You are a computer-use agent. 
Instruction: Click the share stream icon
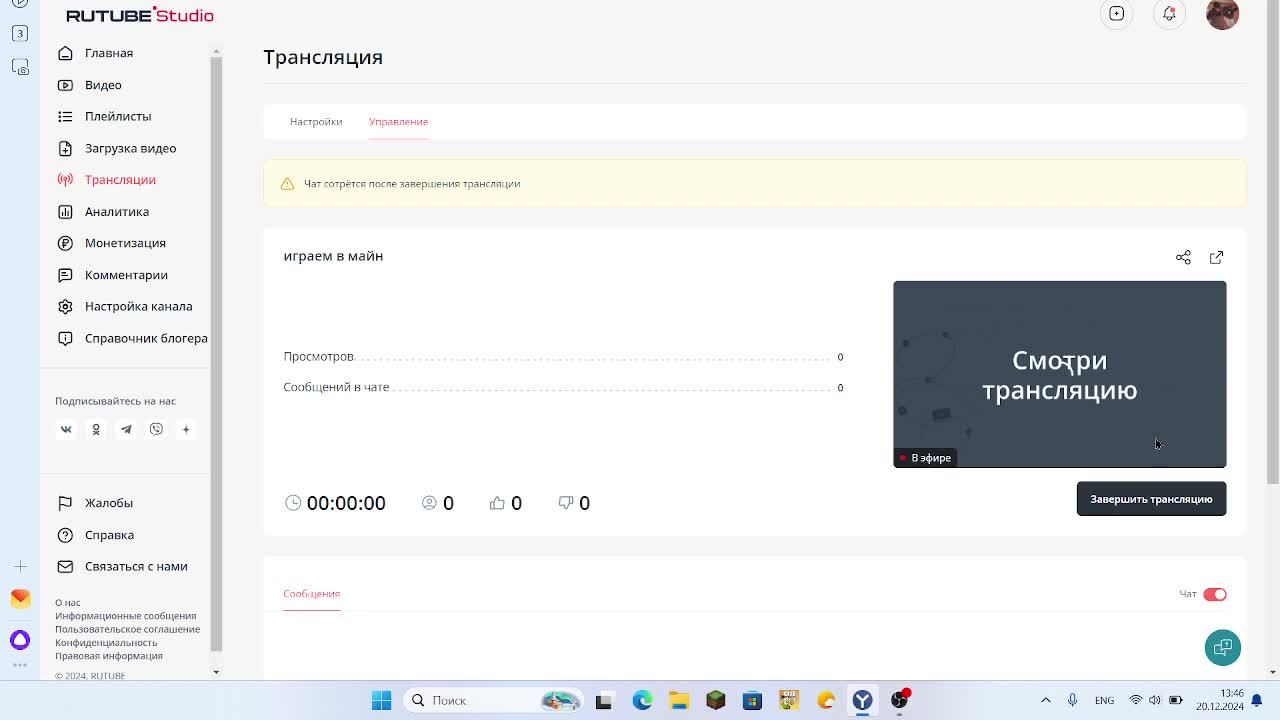tap(1183, 257)
